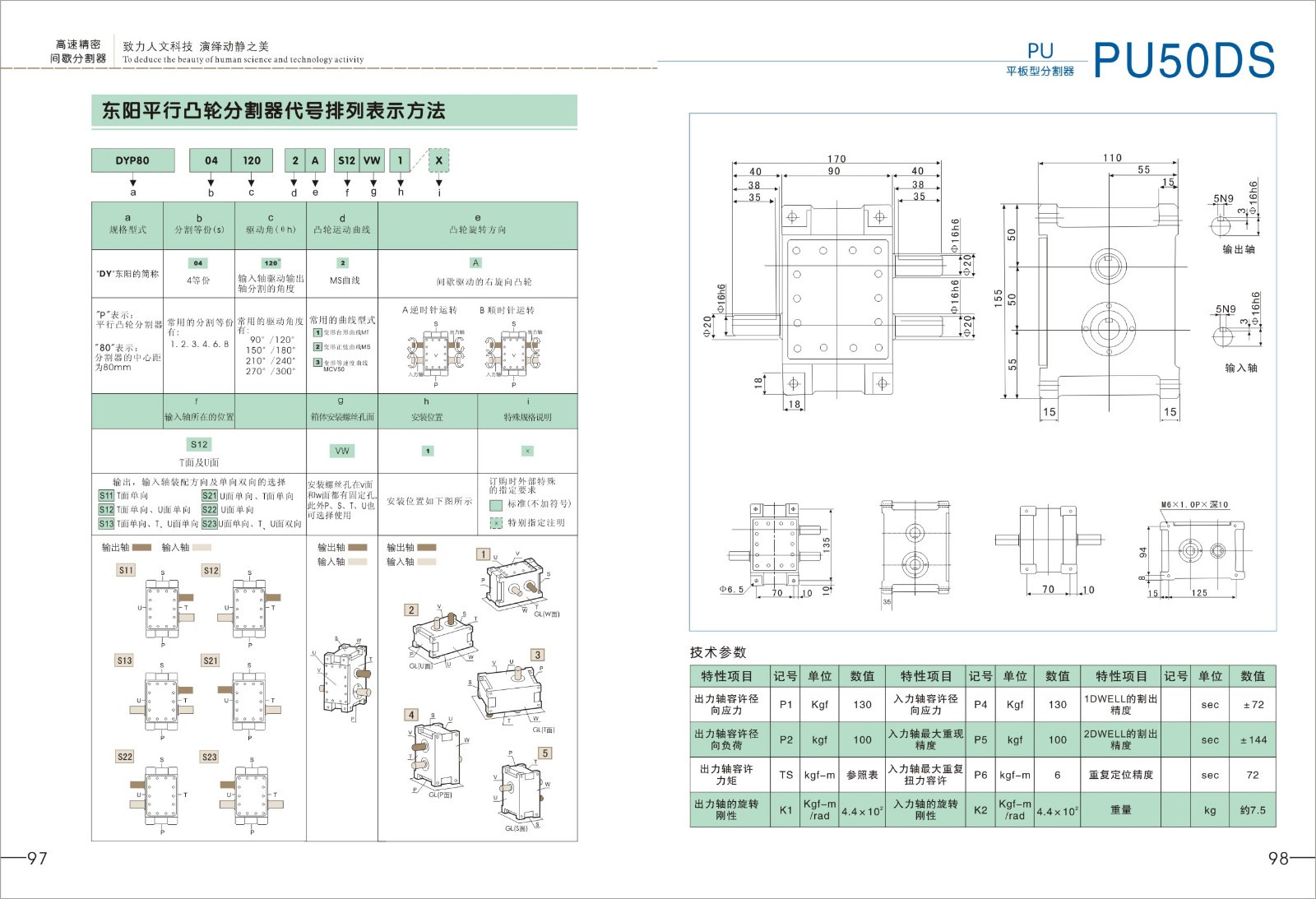Image resolution: width=1316 pixels, height=899 pixels.
Task: Click the 特别指定注明 dashed box
Action: pyautogui.click(x=496, y=523)
